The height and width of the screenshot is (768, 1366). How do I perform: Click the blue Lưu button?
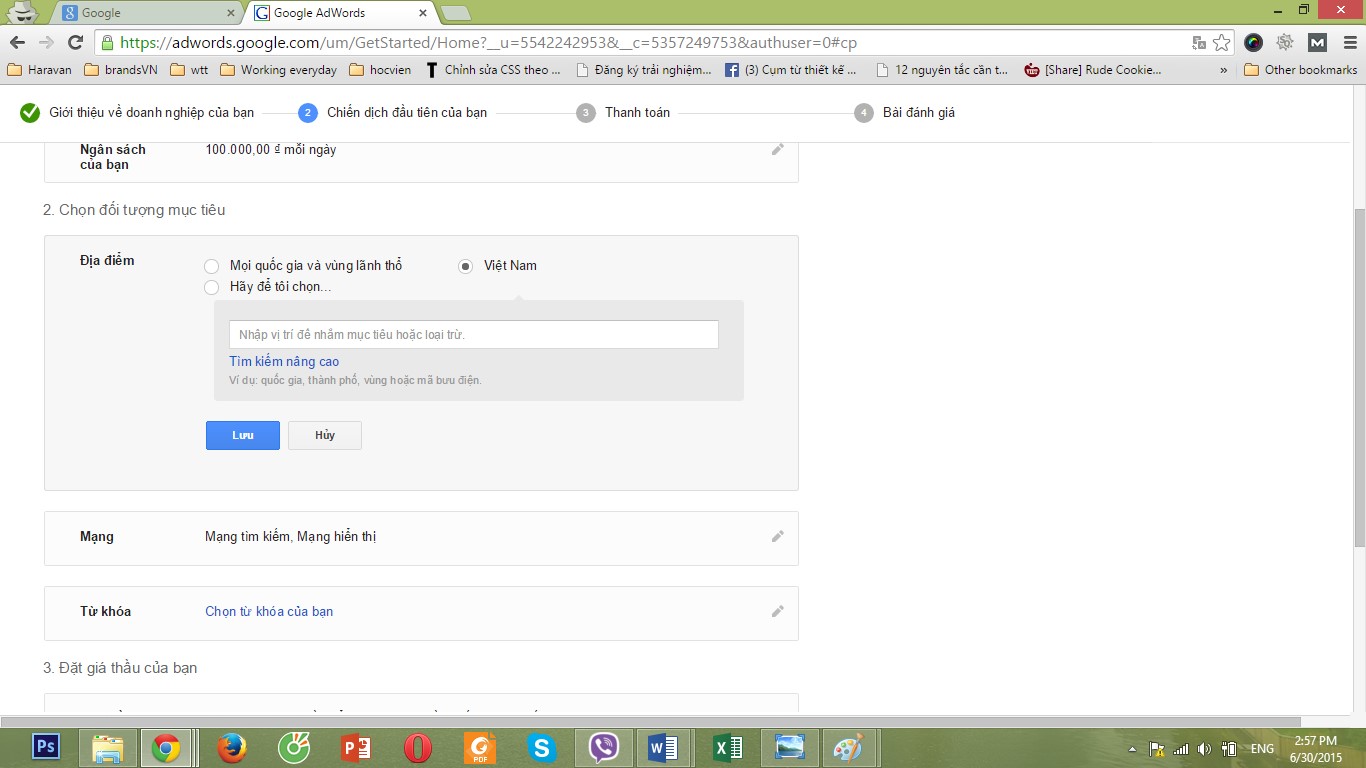243,435
